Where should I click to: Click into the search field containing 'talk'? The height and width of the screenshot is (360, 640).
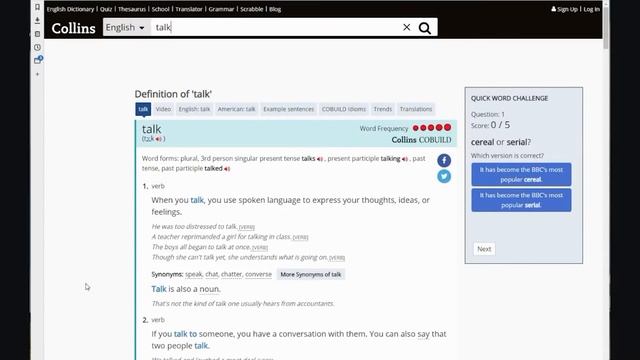coord(276,27)
